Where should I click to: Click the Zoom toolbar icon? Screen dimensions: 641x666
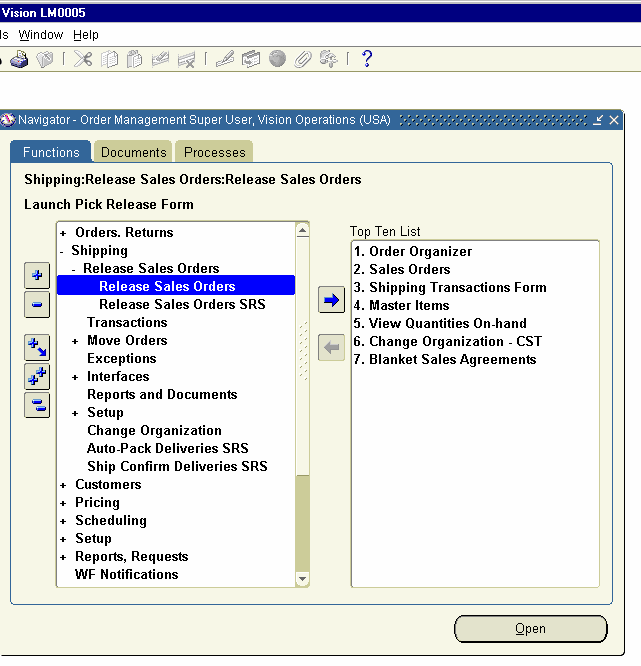coord(251,59)
